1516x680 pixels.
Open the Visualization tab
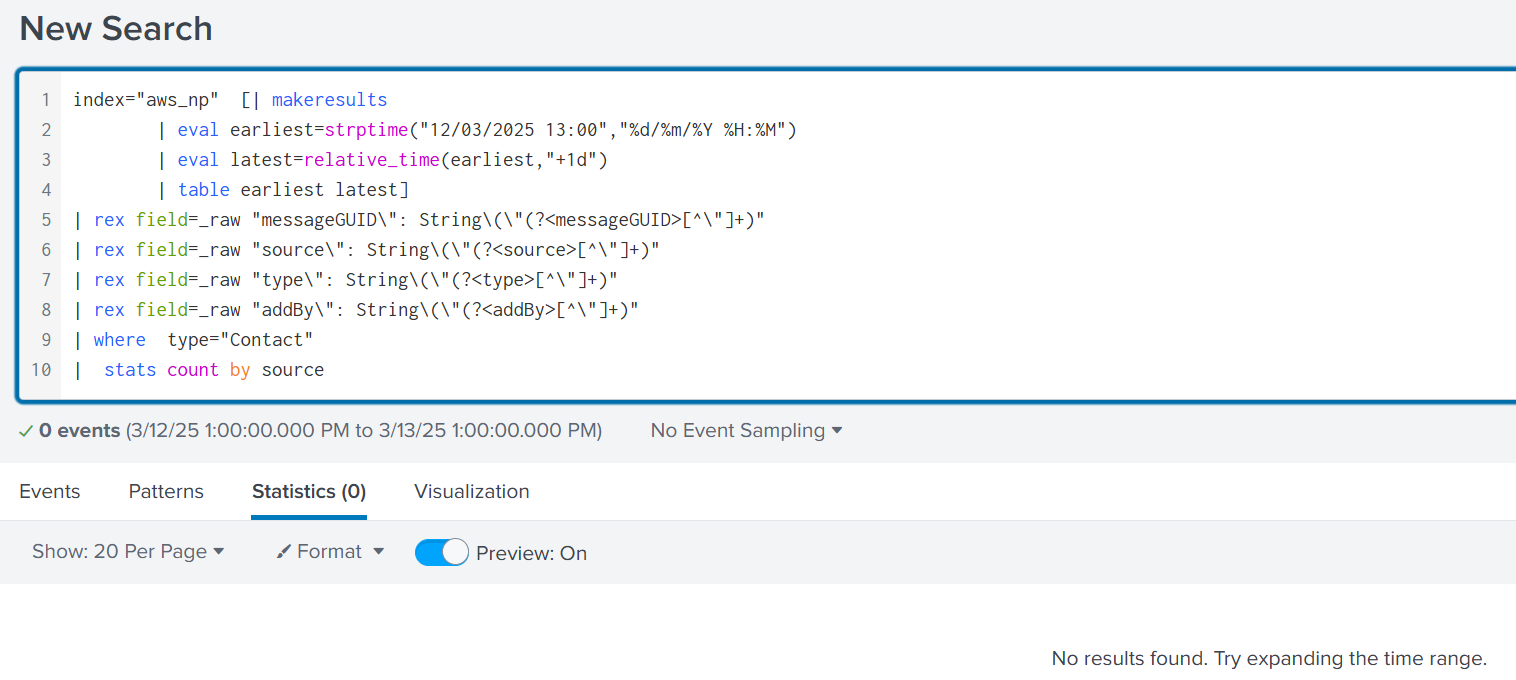(471, 491)
